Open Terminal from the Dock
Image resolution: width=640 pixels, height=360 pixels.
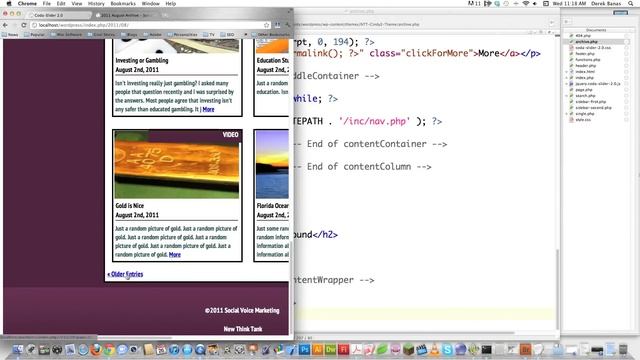487,350
